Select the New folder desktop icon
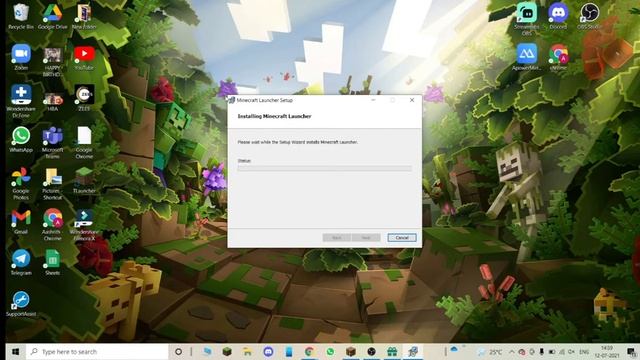The height and width of the screenshot is (360, 640). (x=84, y=16)
